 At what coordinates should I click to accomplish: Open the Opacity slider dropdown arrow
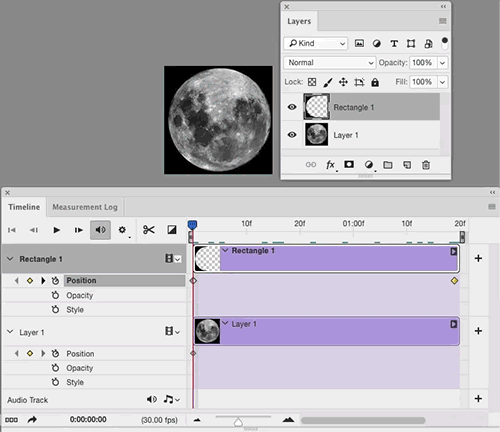pos(442,63)
